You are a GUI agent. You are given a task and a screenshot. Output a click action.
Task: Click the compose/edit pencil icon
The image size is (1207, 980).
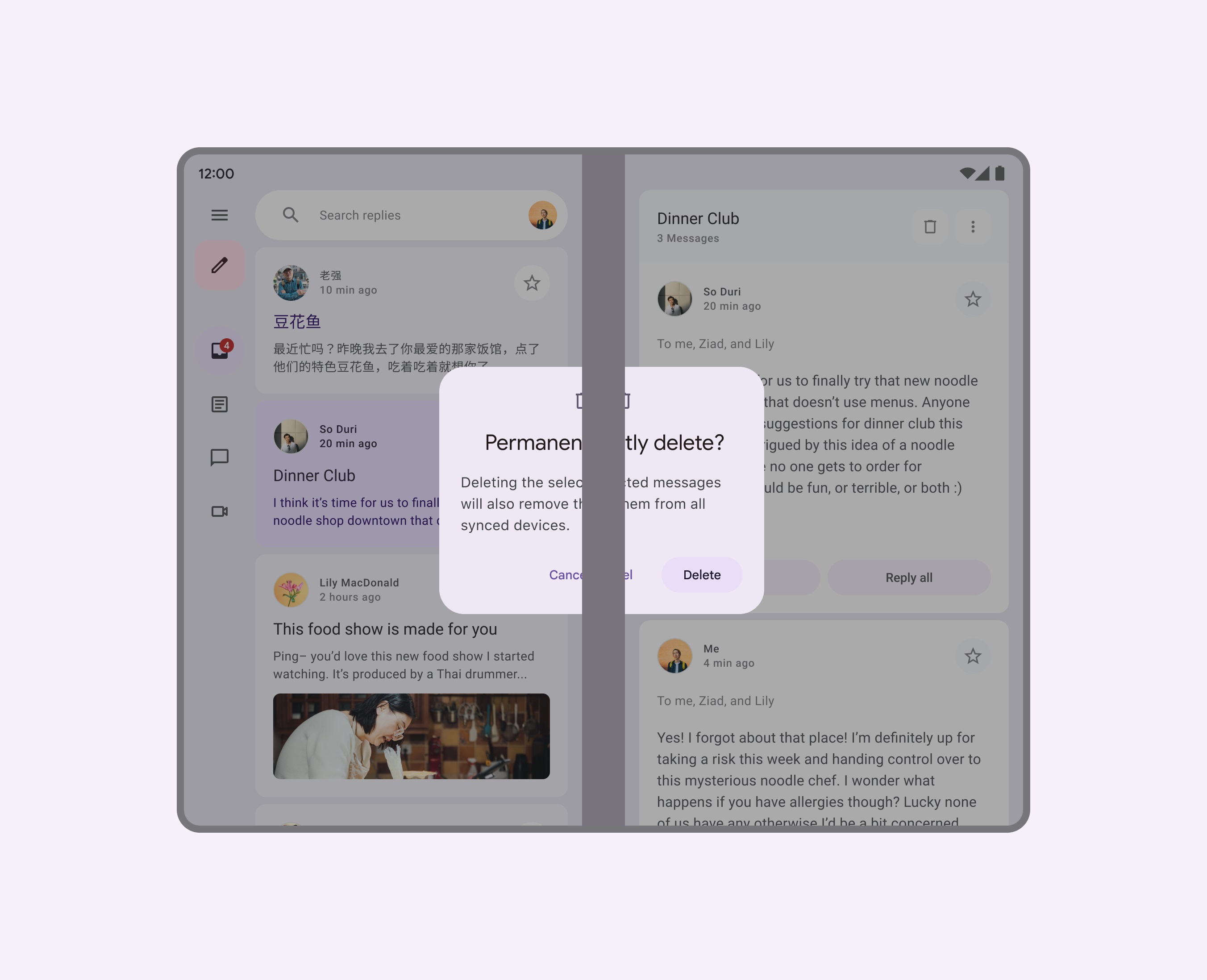click(220, 265)
